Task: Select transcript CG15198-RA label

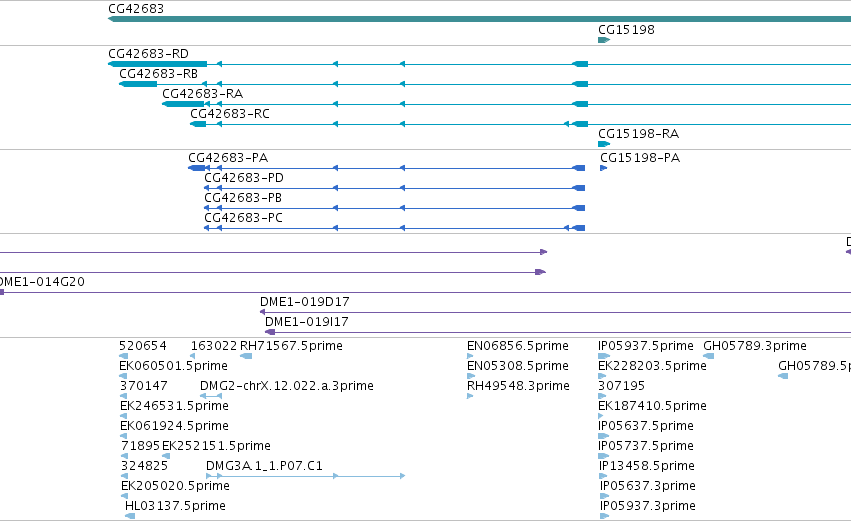Action: point(638,134)
